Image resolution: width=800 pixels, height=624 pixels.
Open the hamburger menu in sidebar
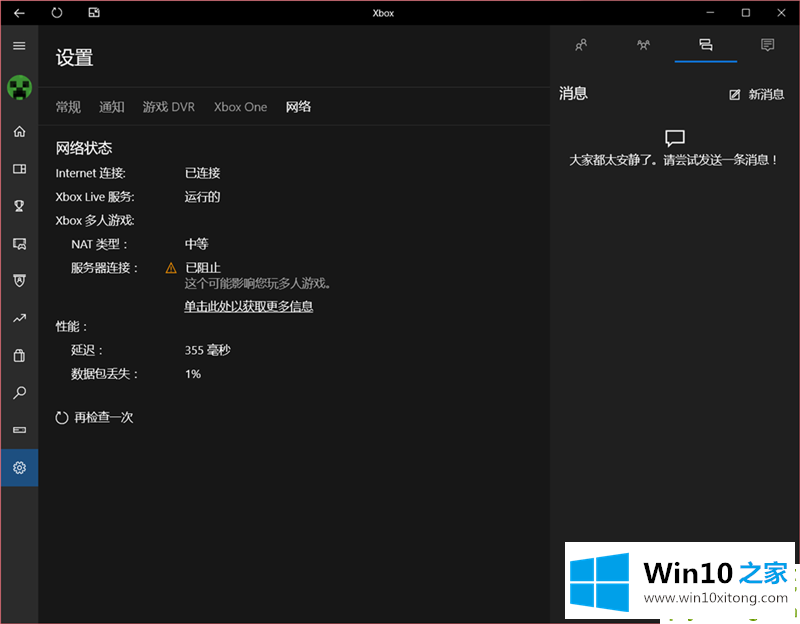click(19, 46)
